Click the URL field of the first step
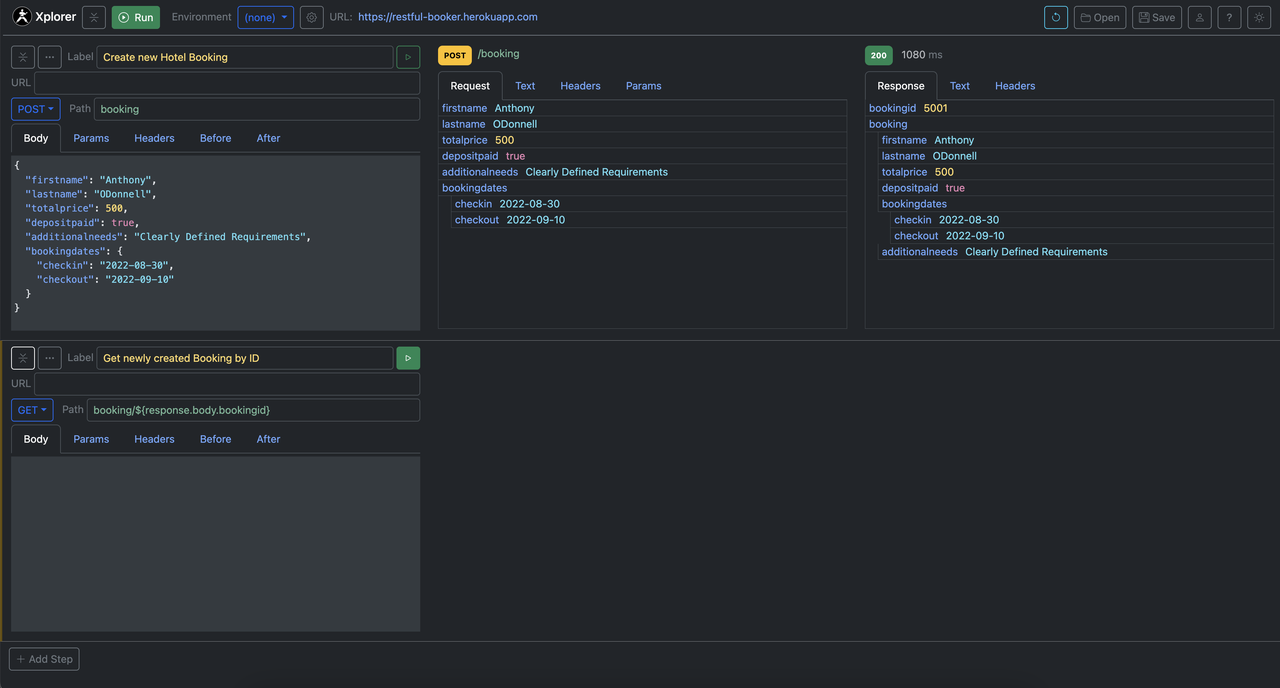The width and height of the screenshot is (1280, 688). (227, 83)
